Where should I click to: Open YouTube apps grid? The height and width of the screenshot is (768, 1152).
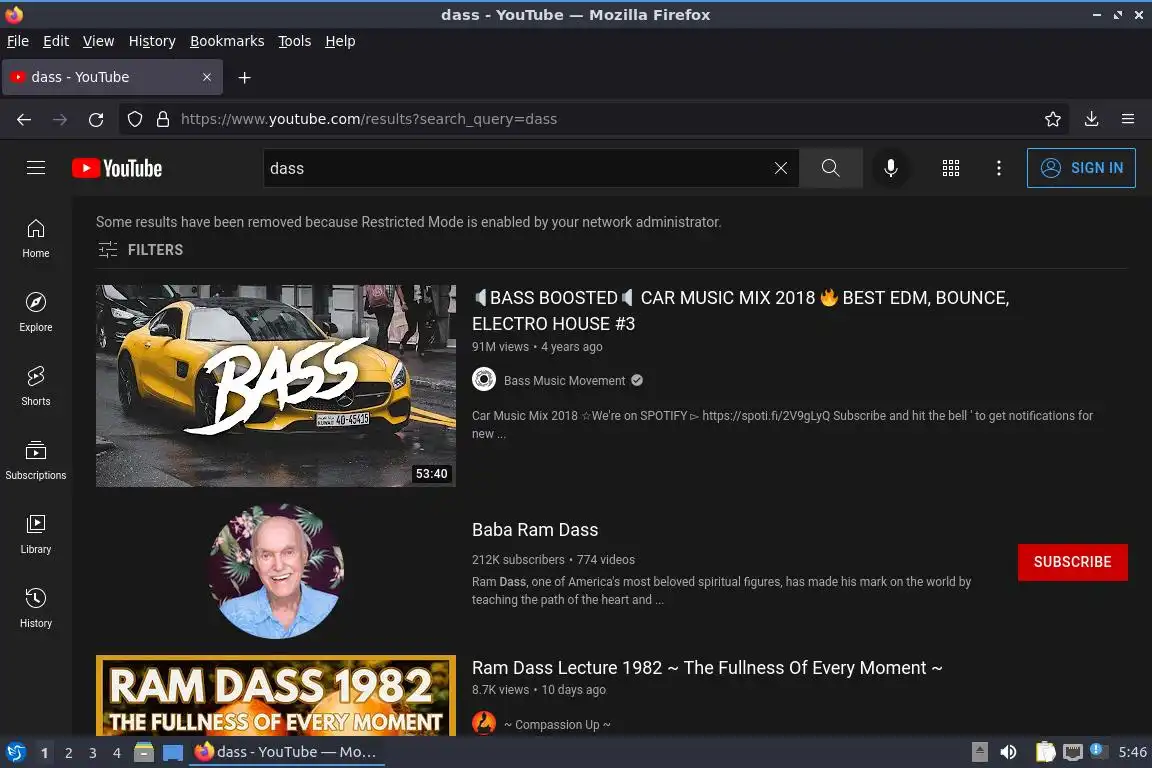[951, 168]
